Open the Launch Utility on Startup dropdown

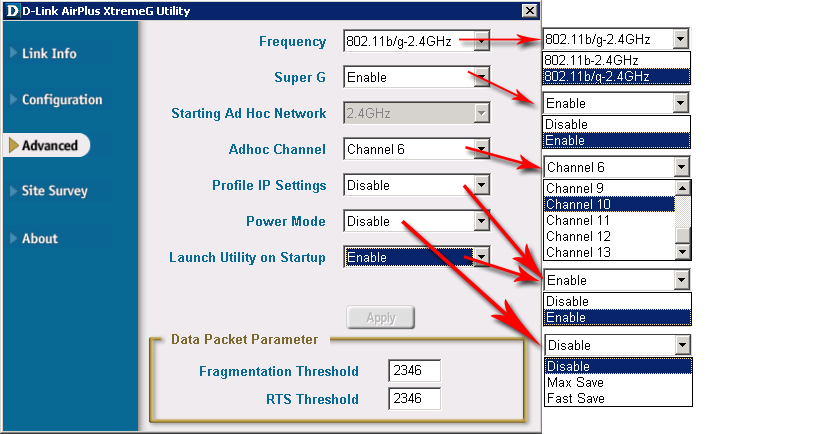pos(482,257)
